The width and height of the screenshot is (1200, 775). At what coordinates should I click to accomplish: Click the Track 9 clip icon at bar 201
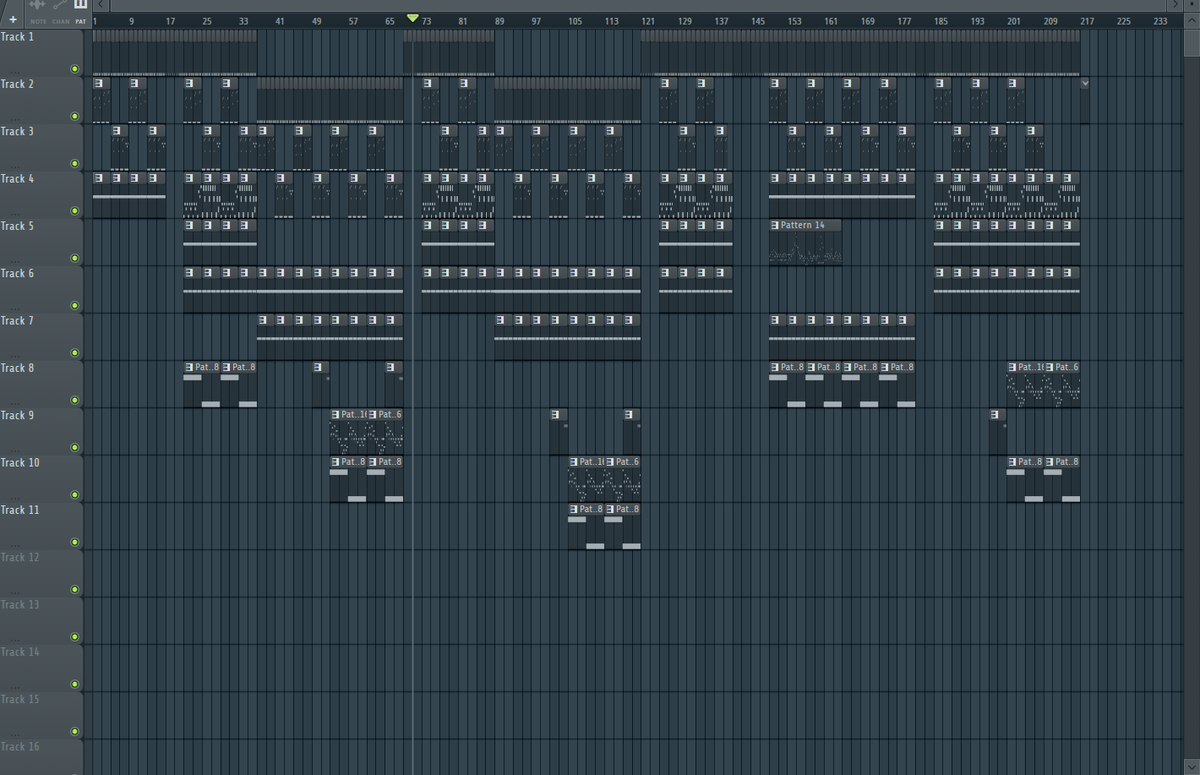point(994,414)
